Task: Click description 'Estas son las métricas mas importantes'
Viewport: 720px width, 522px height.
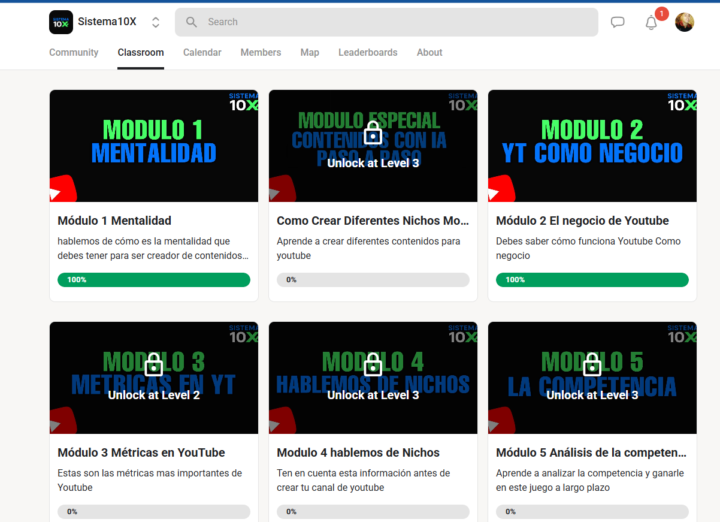Action: point(150,480)
